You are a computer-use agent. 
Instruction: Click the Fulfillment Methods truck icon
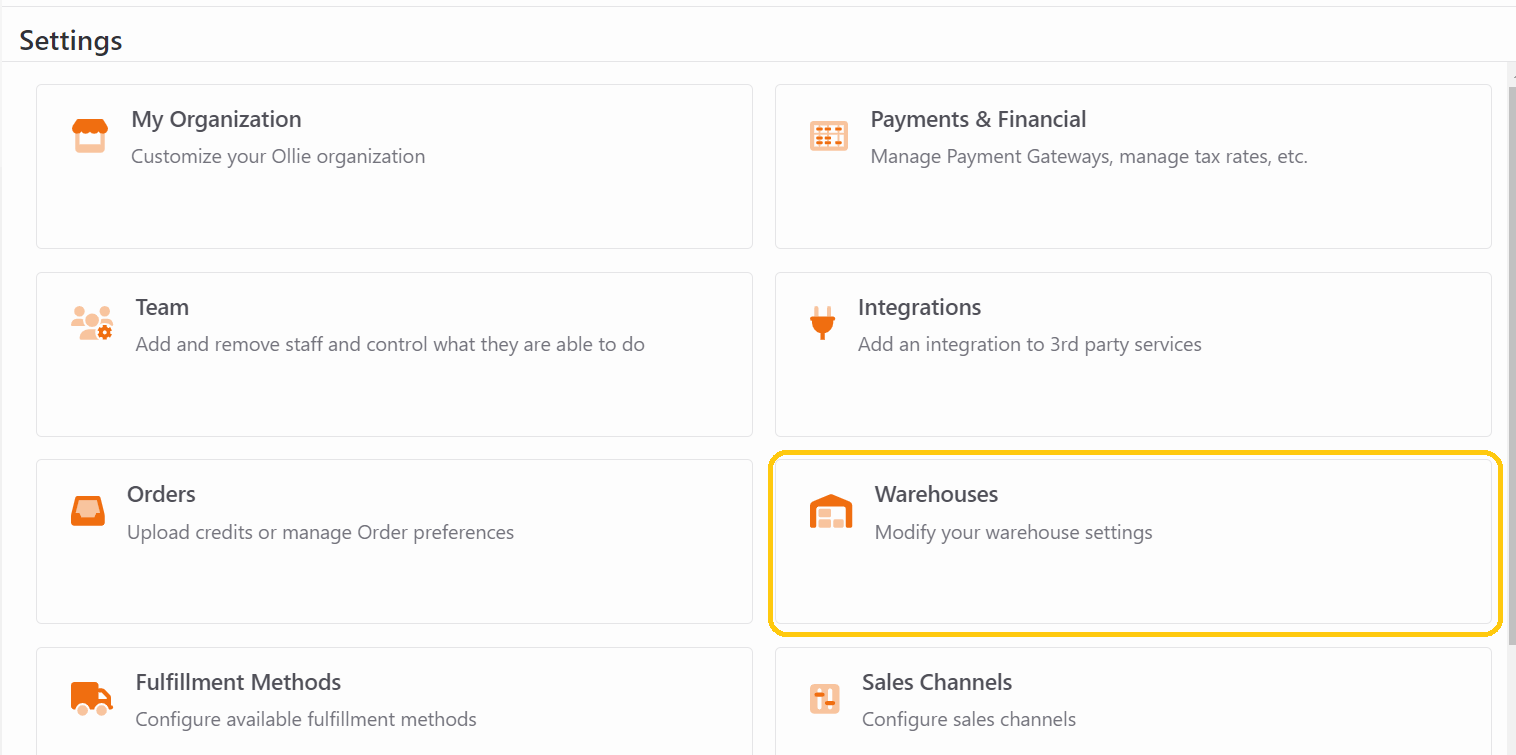tap(92, 698)
